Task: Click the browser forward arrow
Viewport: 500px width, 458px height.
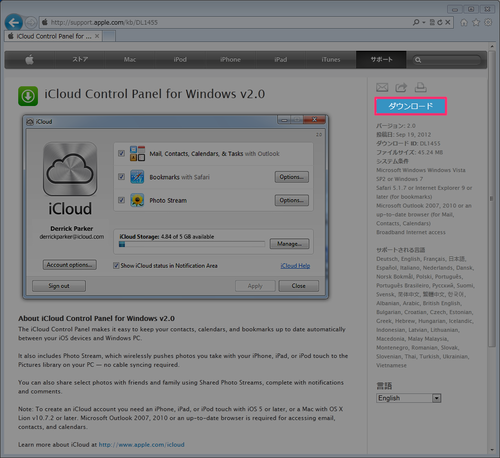Action: [31, 23]
